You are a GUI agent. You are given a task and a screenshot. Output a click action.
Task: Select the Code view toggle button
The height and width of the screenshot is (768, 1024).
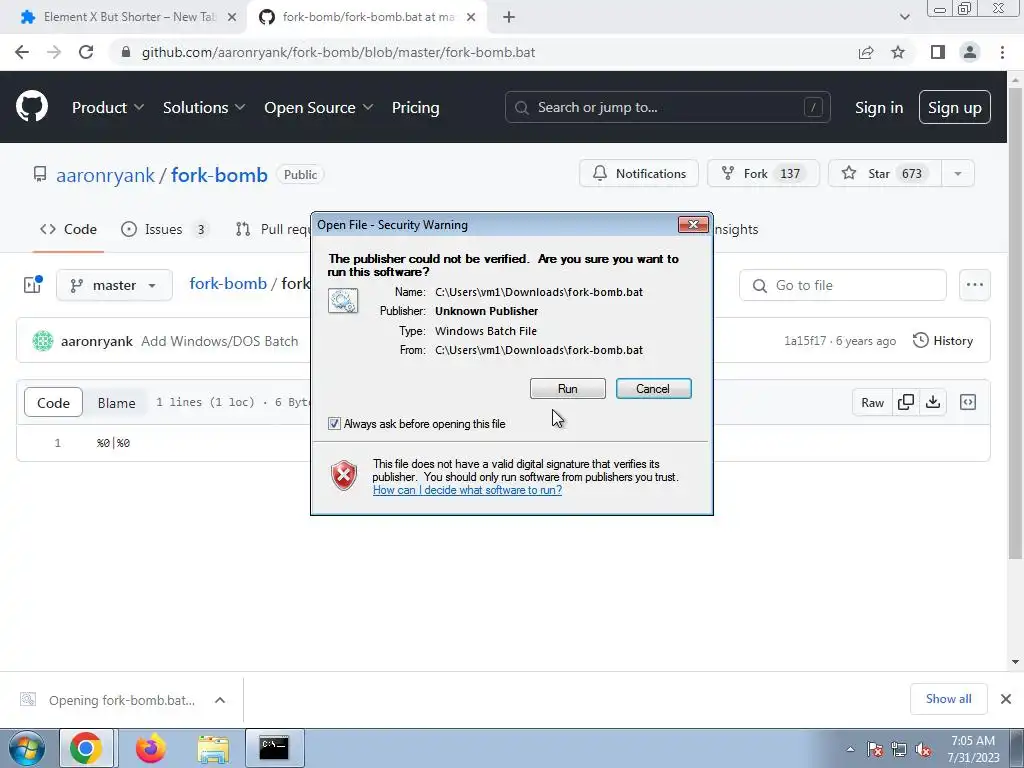53,403
